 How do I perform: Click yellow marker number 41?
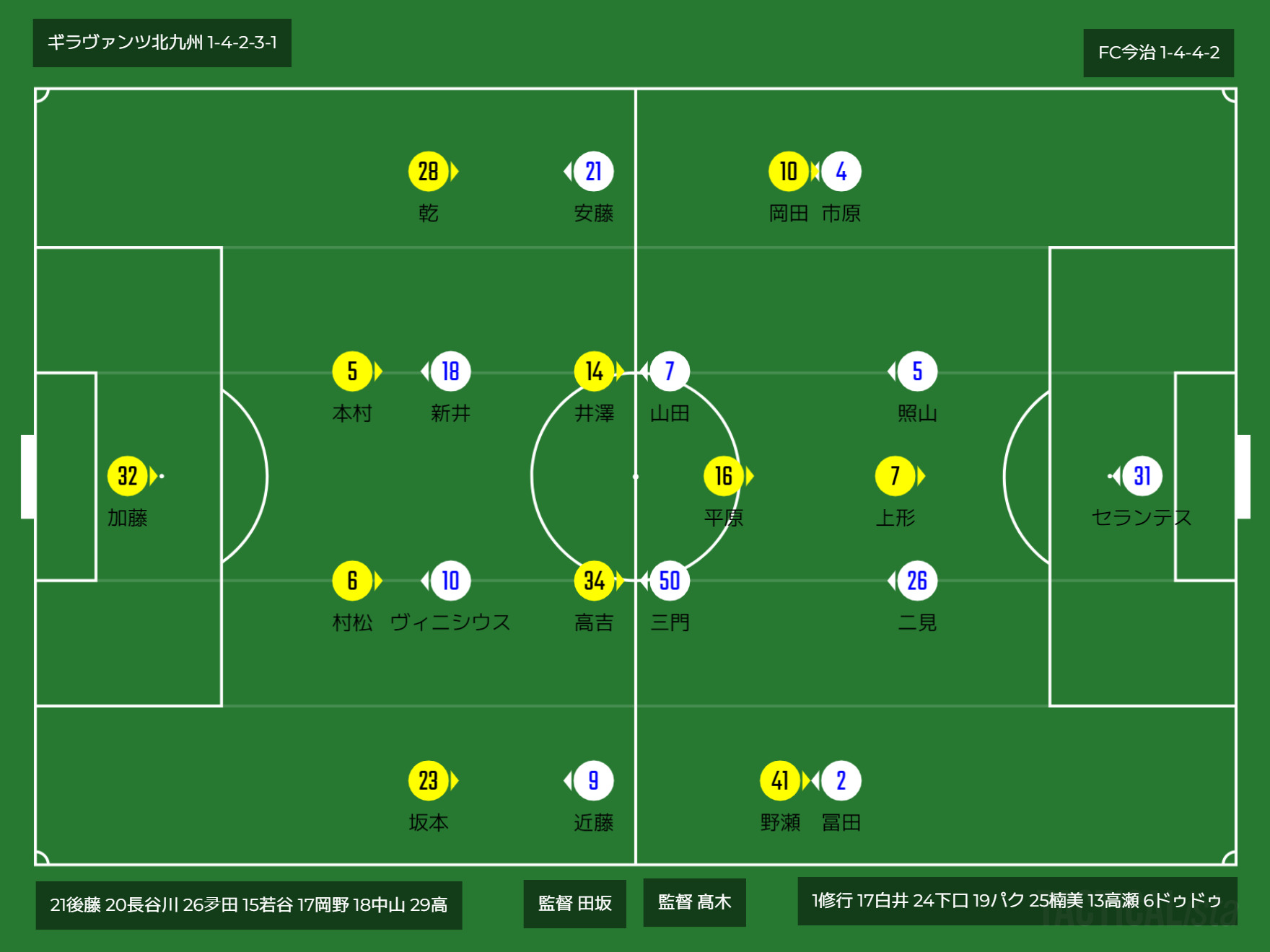780,780
